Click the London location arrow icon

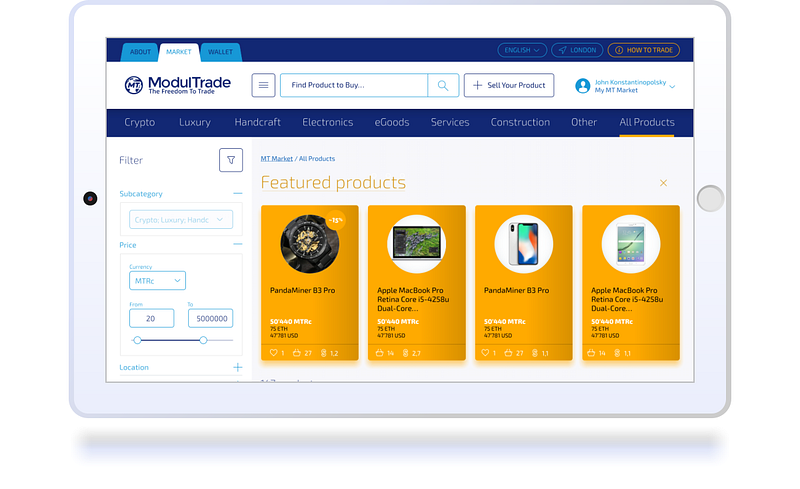click(563, 50)
